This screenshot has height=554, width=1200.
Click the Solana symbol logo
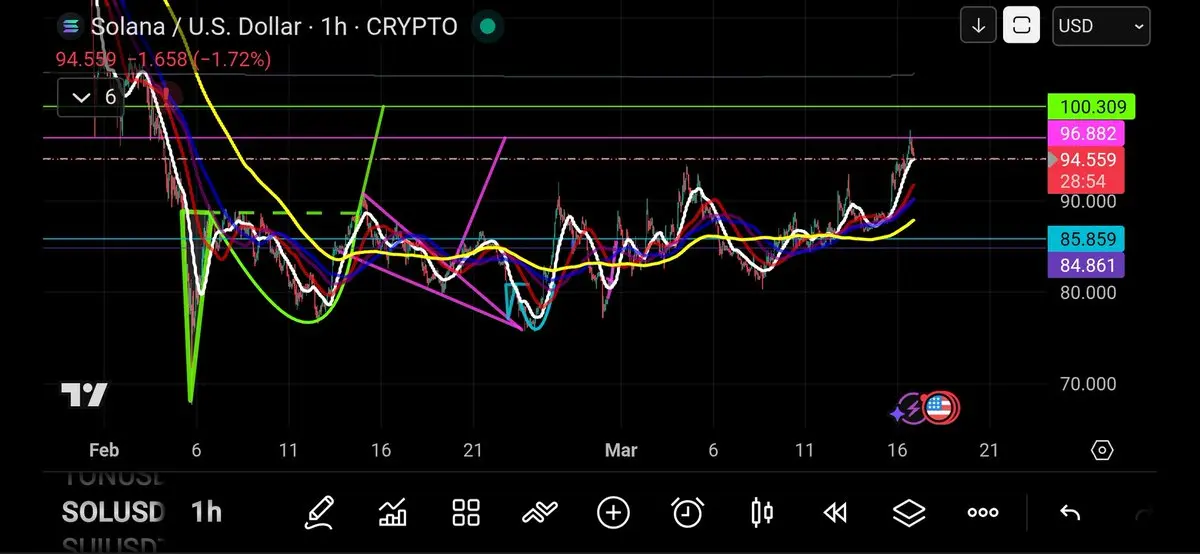(71, 27)
